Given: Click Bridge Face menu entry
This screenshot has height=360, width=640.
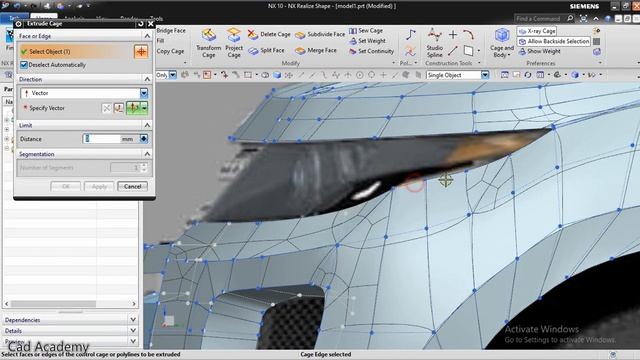Looking at the screenshot, I should tap(171, 31).
